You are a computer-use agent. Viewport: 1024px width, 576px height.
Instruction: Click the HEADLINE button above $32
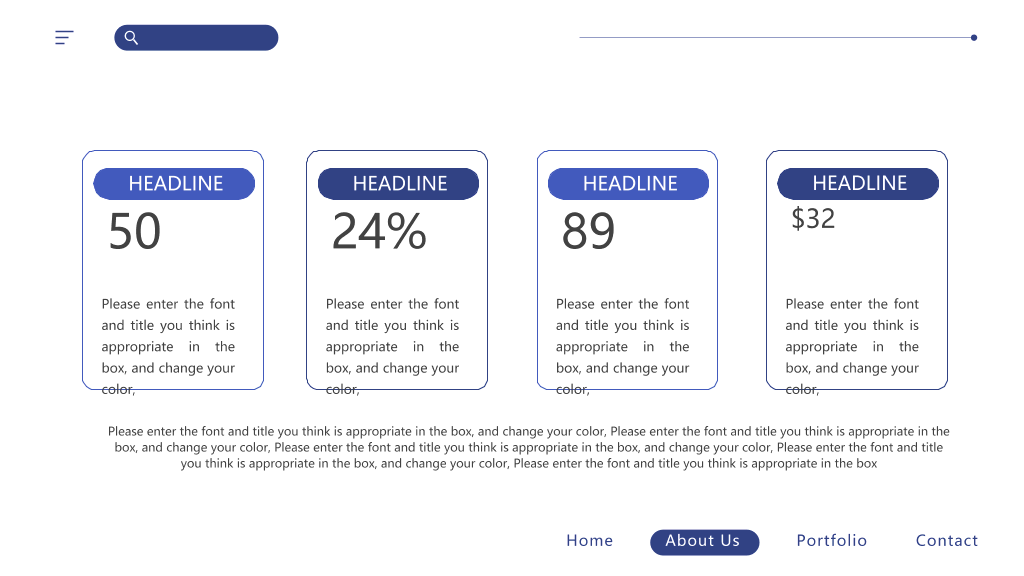point(858,184)
